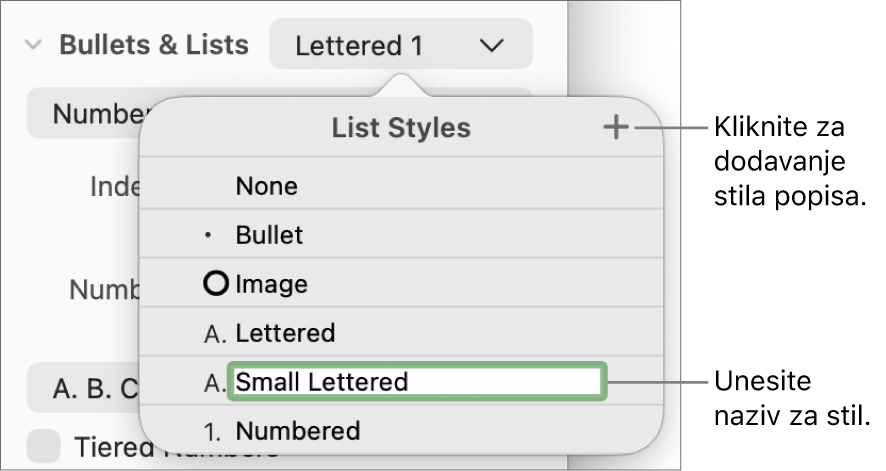
Task: Open the Lettered 1 list style dropdown
Action: (400, 46)
